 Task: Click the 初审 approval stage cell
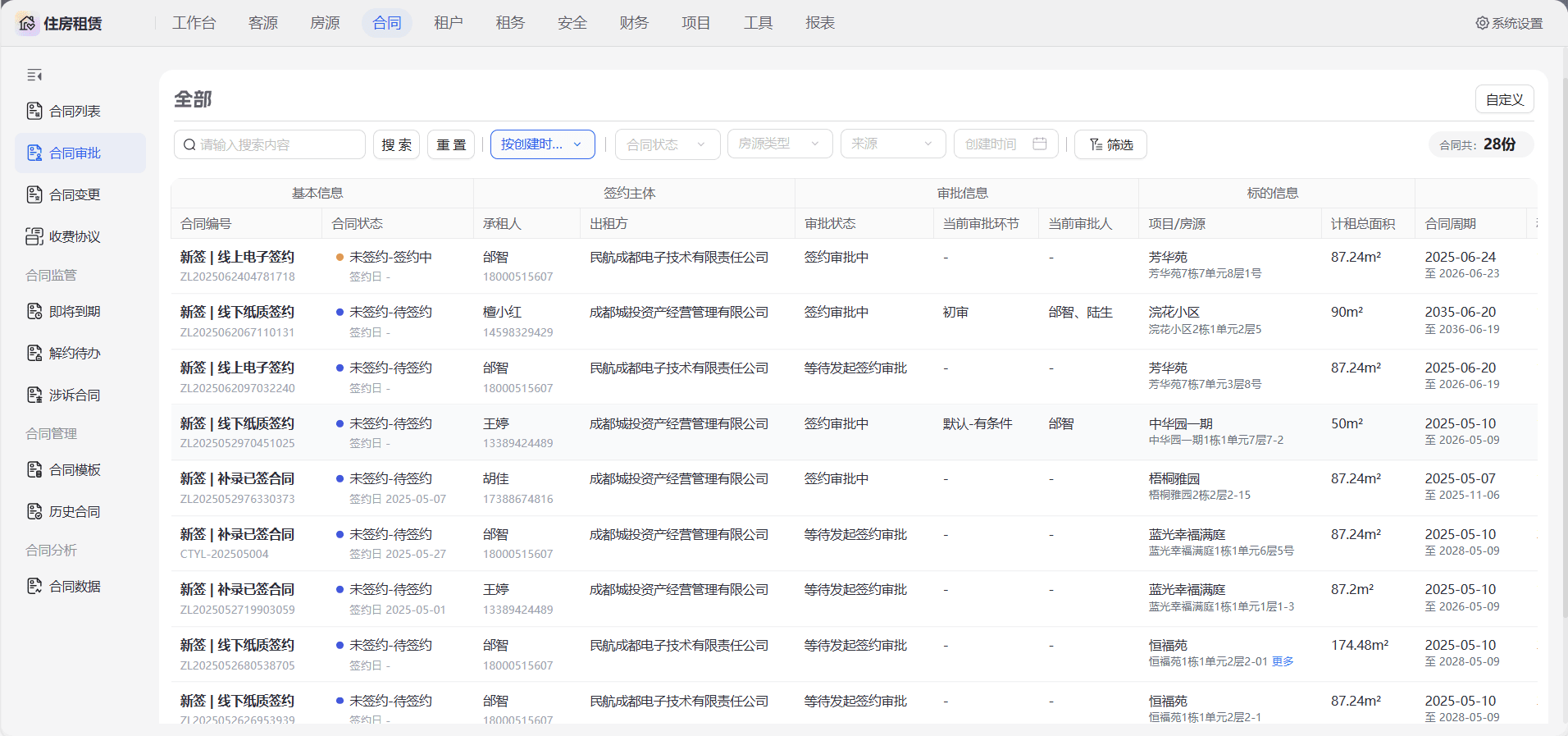tap(955, 312)
